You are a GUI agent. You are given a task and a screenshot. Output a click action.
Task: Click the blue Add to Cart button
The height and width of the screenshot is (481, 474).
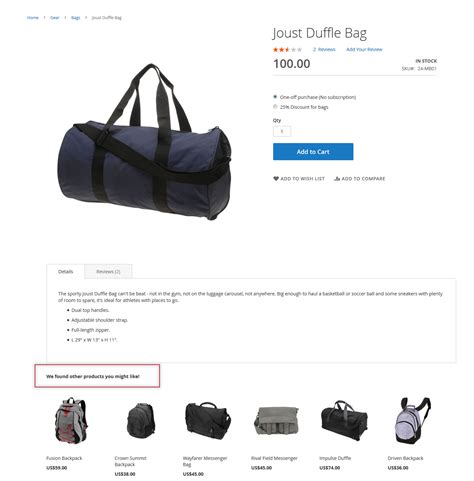tap(313, 152)
